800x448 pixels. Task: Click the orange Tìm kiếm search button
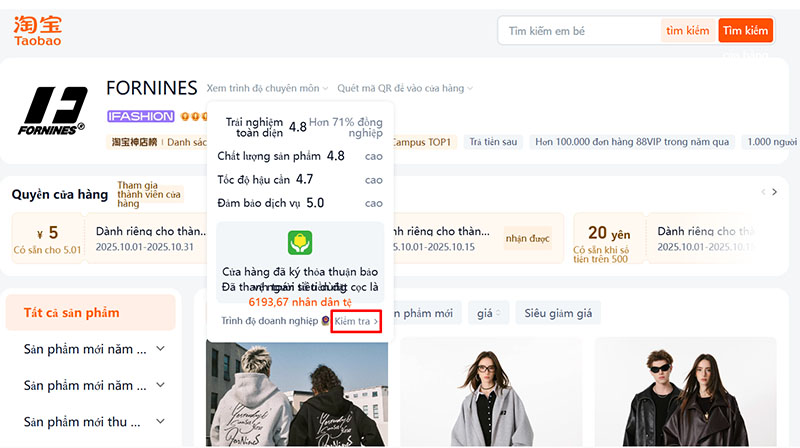point(745,31)
